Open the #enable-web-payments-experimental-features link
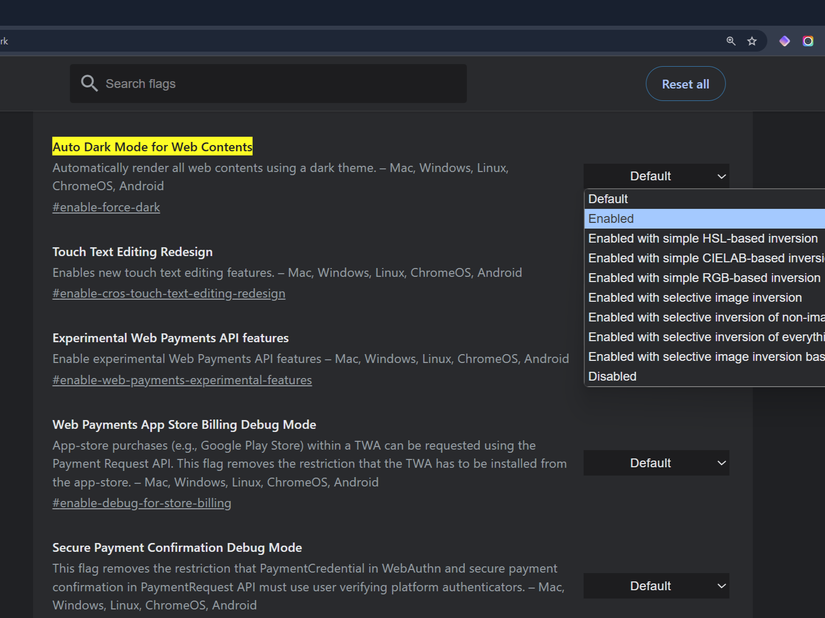825x618 pixels. [181, 380]
